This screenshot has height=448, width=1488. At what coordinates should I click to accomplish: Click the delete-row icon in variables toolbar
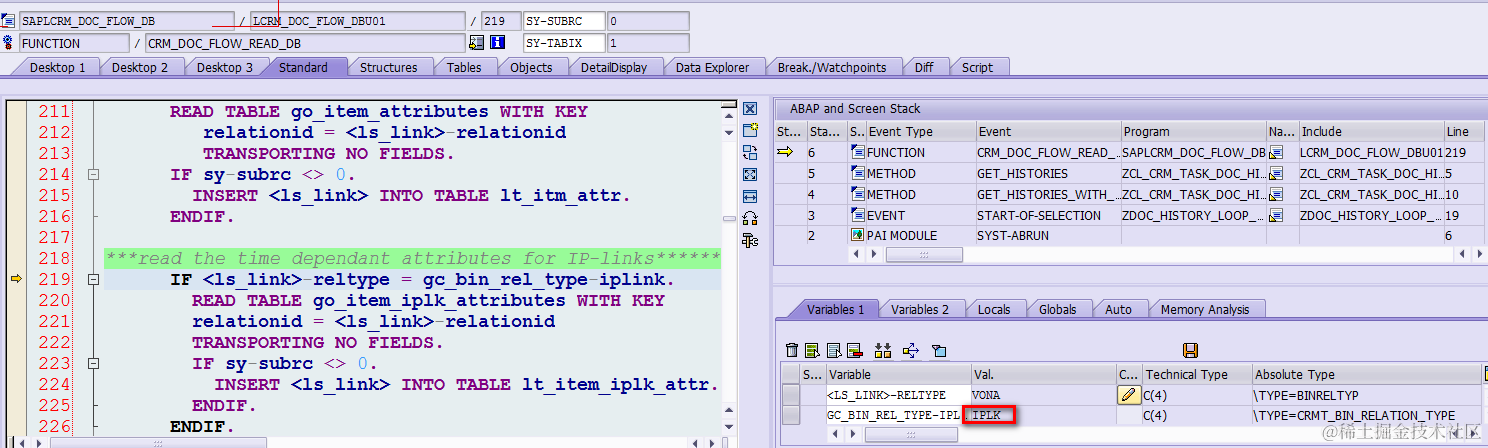coord(854,350)
